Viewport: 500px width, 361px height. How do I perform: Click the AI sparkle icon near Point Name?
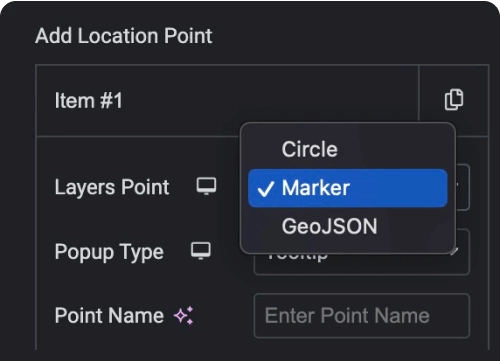point(184,315)
